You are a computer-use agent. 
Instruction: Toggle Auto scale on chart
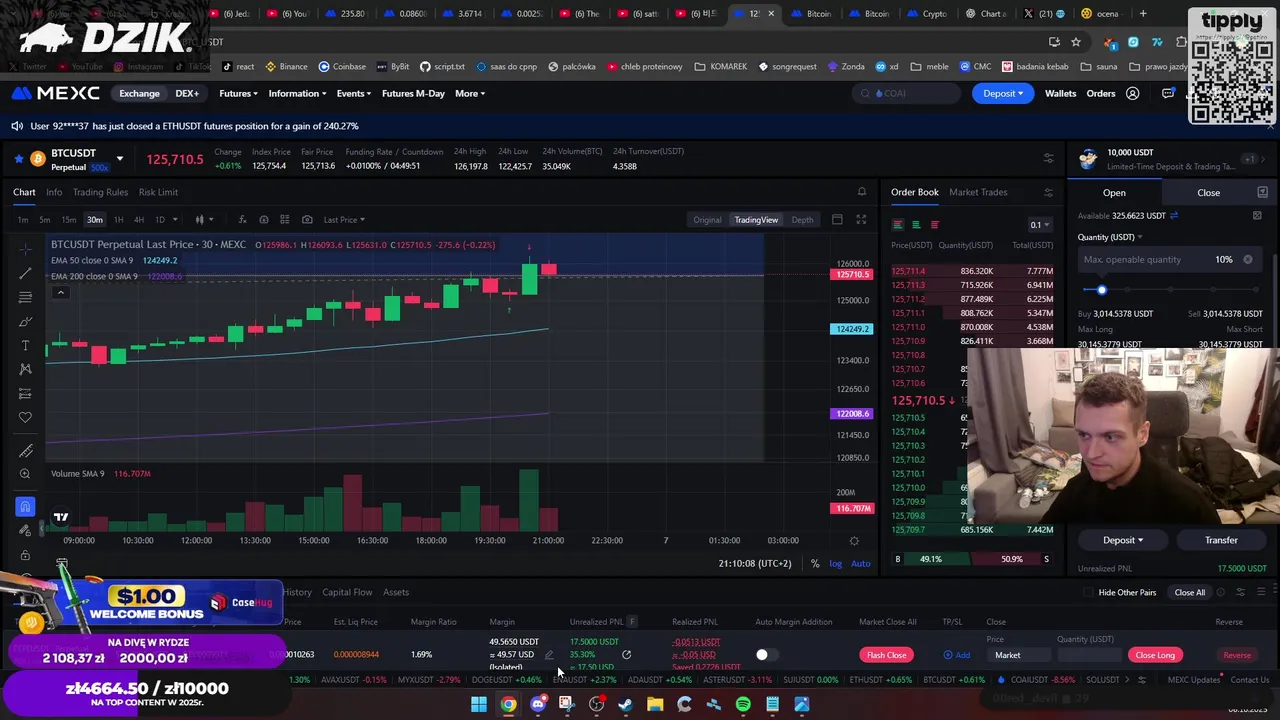coord(860,564)
